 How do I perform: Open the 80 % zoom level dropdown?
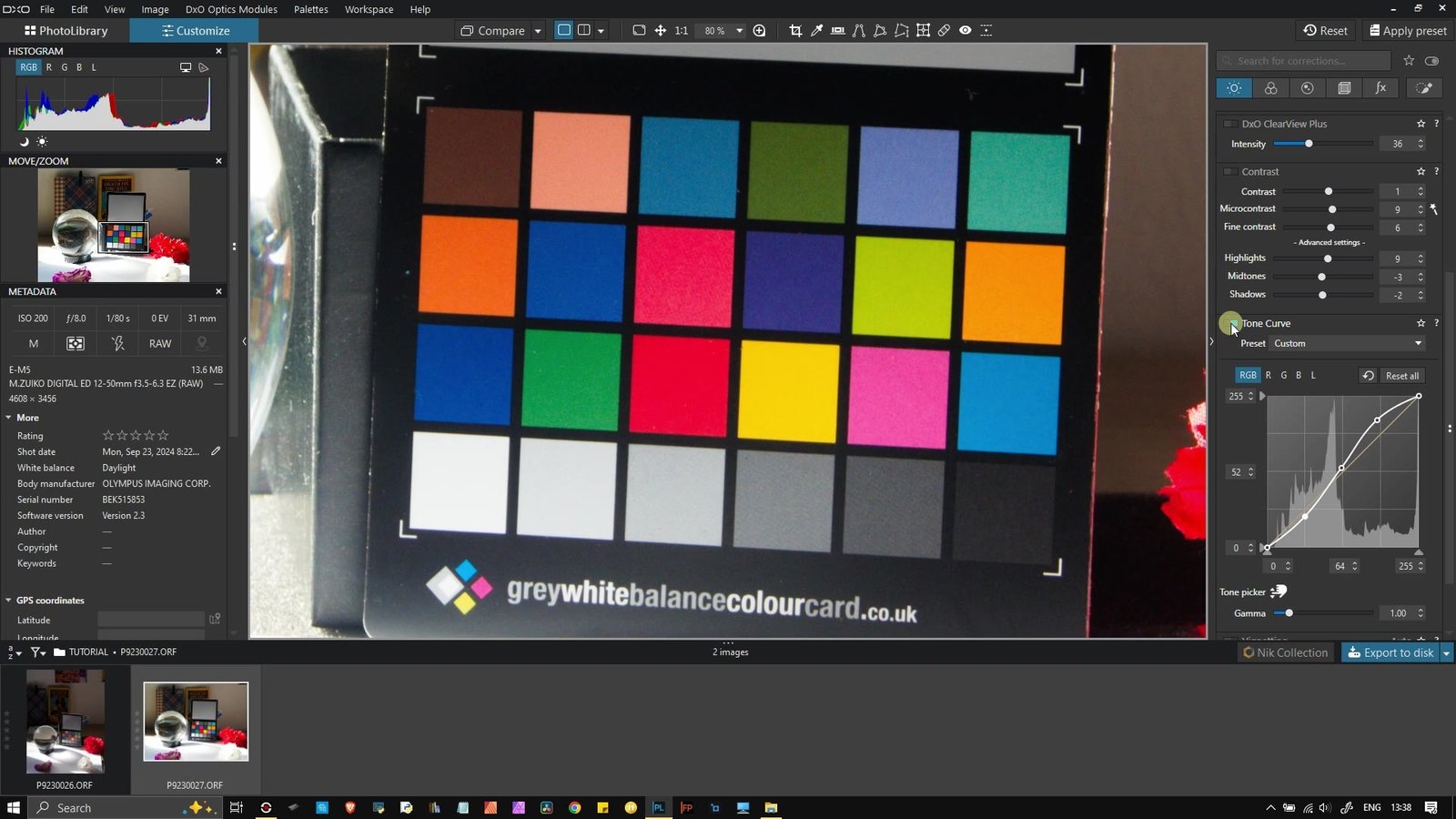[739, 30]
